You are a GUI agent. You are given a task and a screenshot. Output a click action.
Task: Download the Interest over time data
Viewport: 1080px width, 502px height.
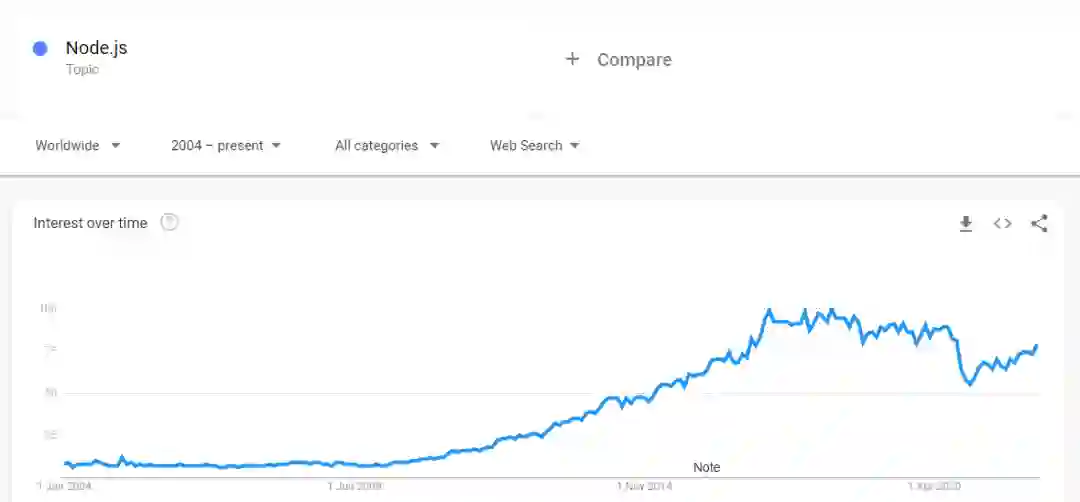pos(966,224)
